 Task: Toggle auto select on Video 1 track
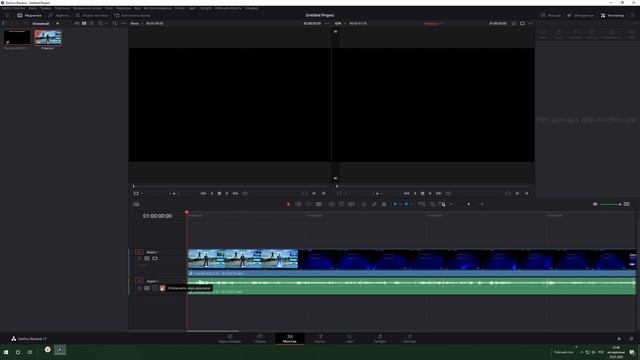tap(147, 258)
